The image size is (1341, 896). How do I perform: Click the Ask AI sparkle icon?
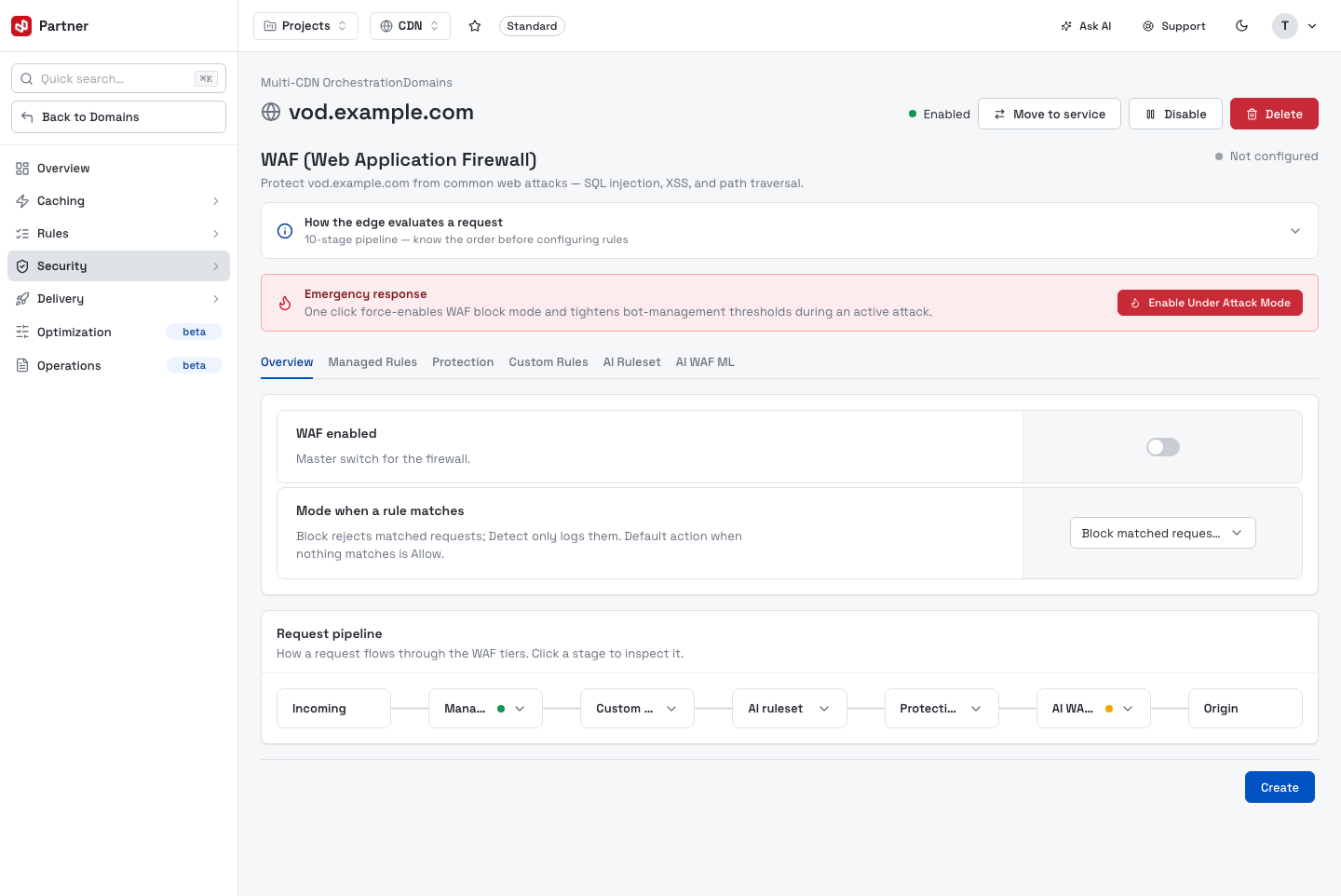1066,26
